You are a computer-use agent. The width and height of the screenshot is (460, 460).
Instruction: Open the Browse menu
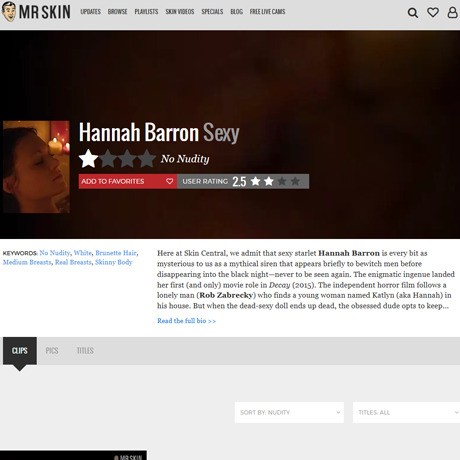[117, 12]
